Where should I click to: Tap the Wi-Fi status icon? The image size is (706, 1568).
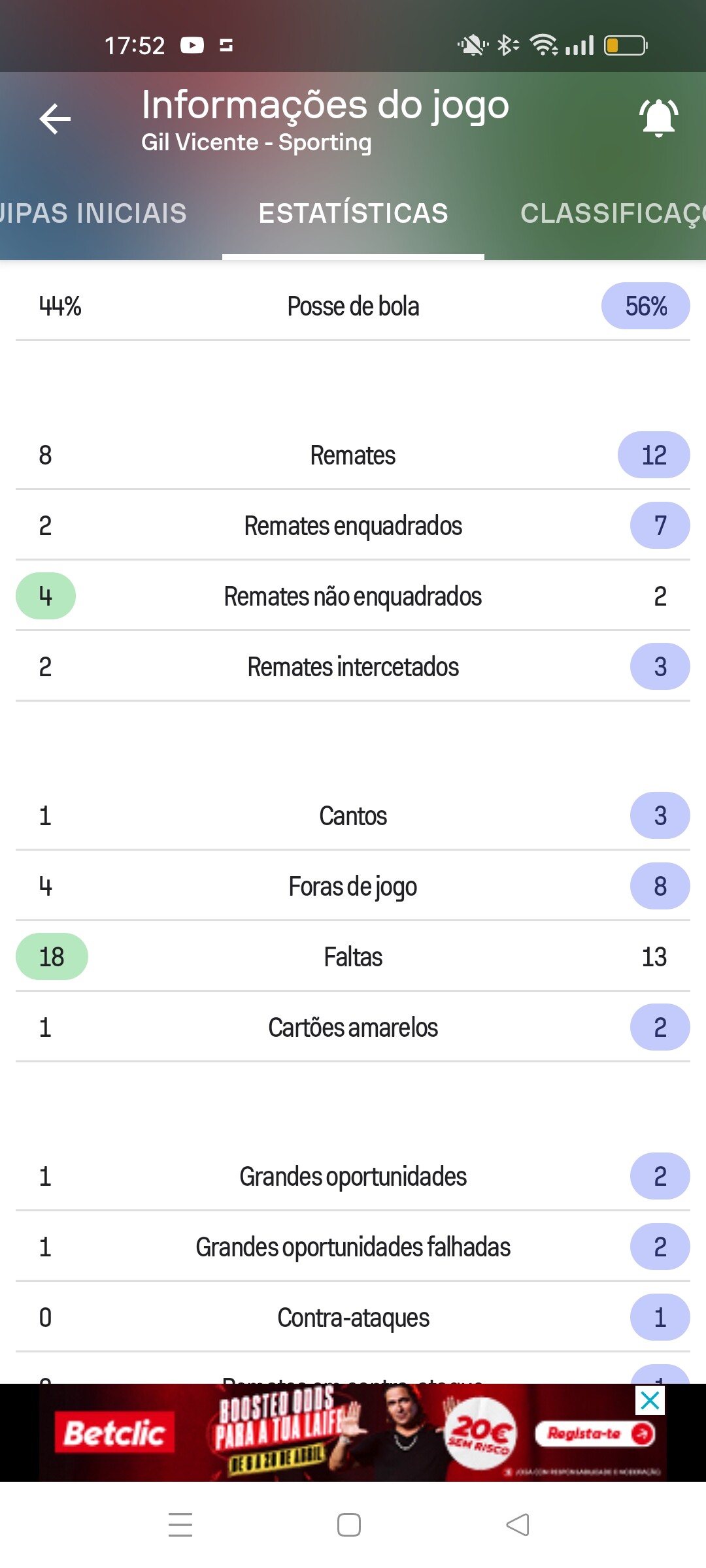tap(543, 45)
